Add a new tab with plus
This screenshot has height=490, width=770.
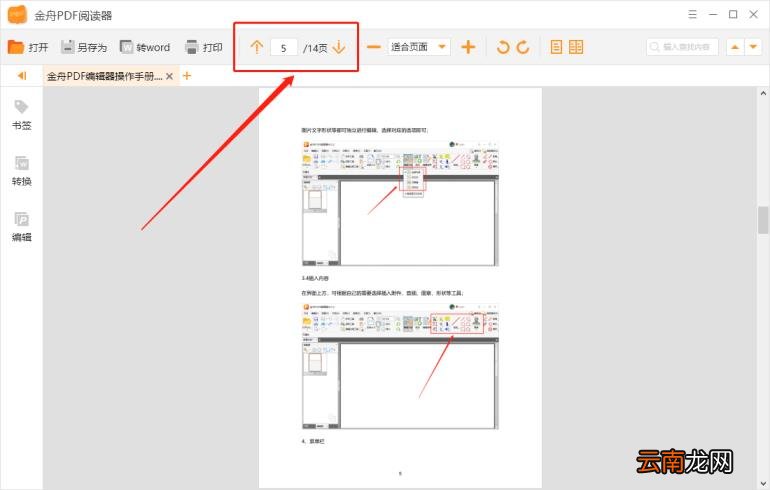(187, 76)
